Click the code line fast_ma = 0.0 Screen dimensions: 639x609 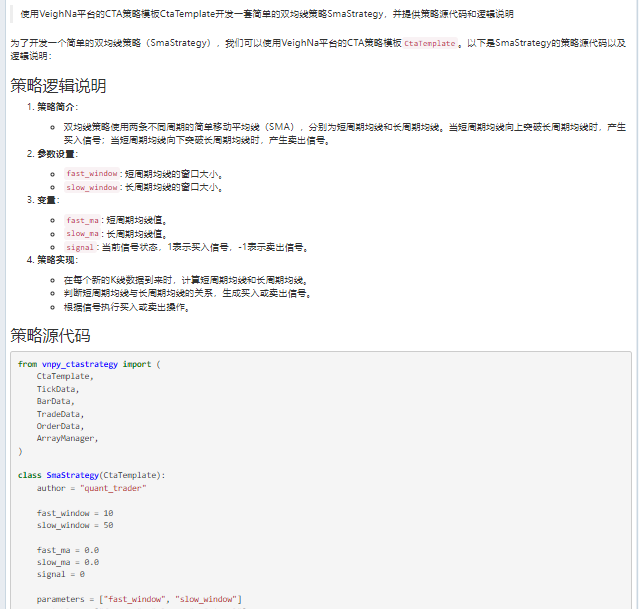coord(68,550)
